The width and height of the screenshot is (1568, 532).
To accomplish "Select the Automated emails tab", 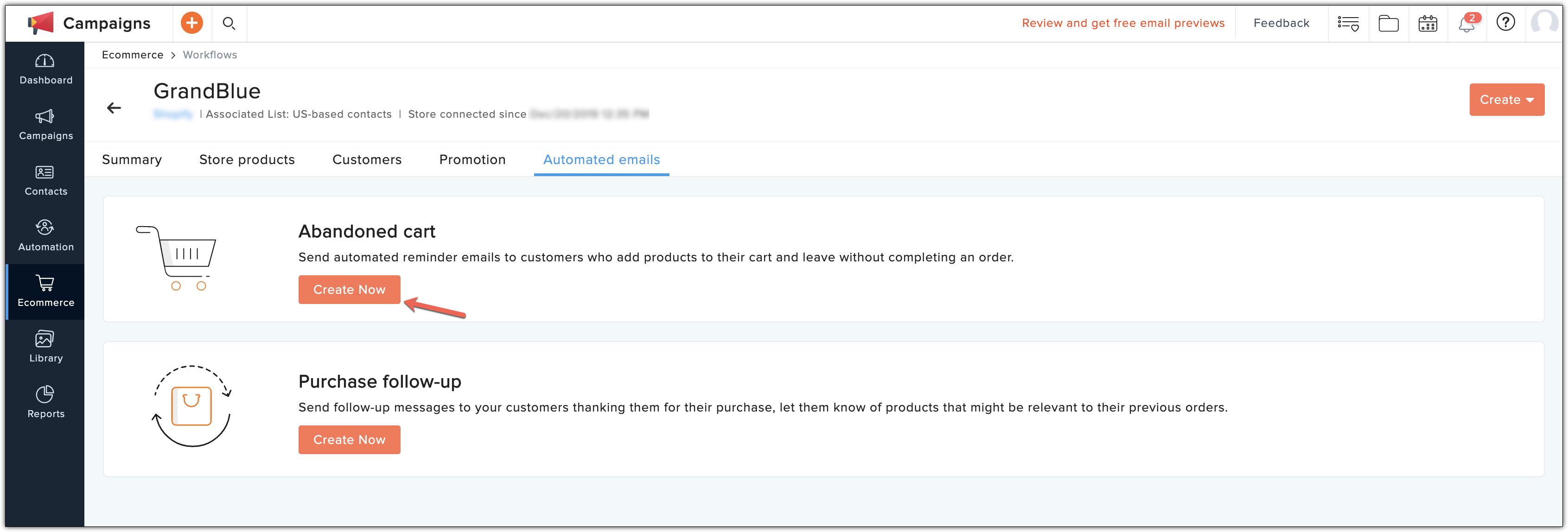I will 602,159.
